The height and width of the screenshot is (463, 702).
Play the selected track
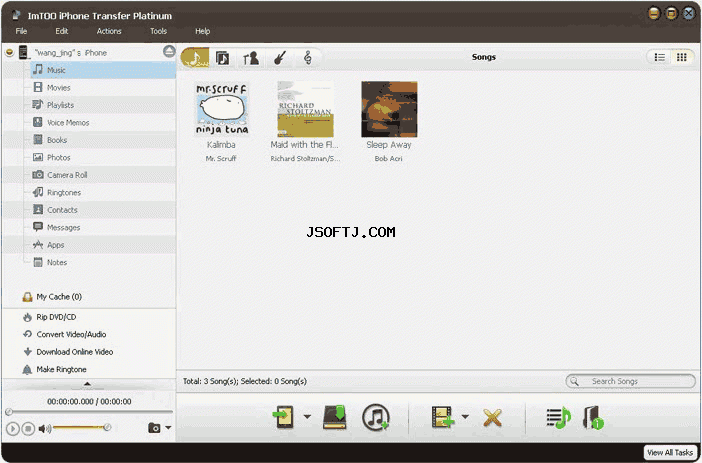click(x=13, y=429)
